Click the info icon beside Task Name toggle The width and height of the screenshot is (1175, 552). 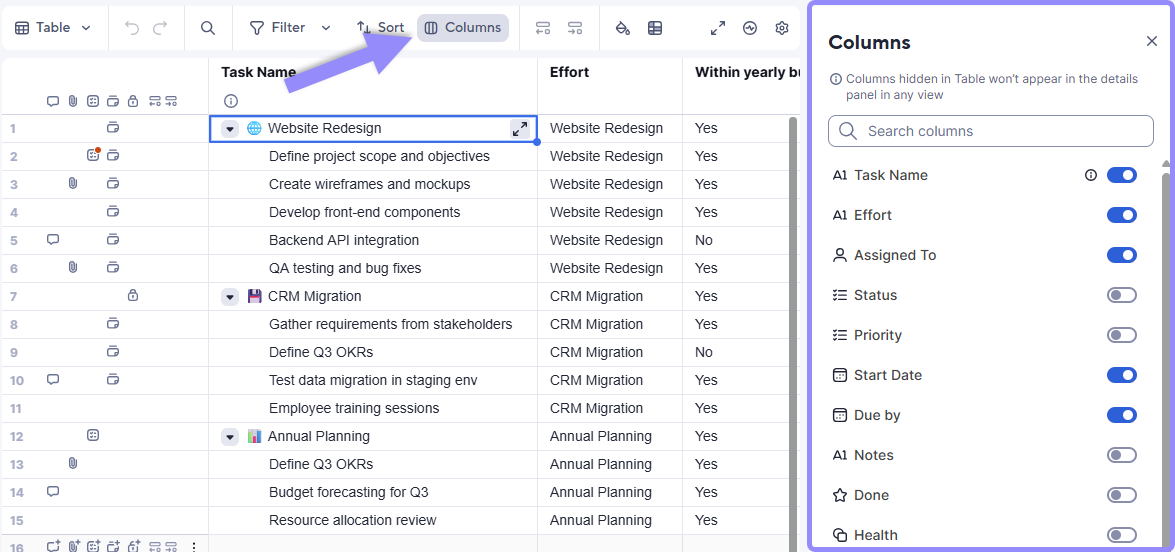coord(1090,175)
